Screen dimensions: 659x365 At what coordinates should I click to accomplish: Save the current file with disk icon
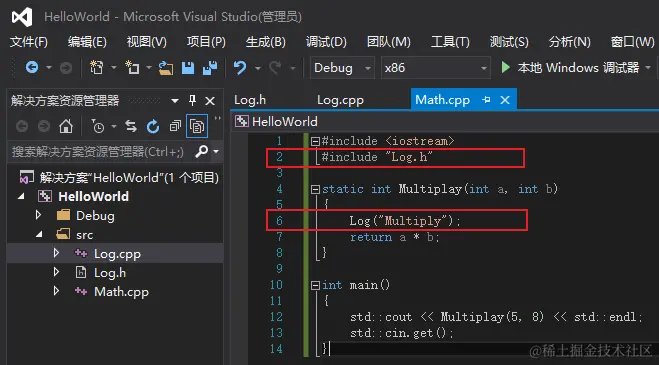[188, 68]
